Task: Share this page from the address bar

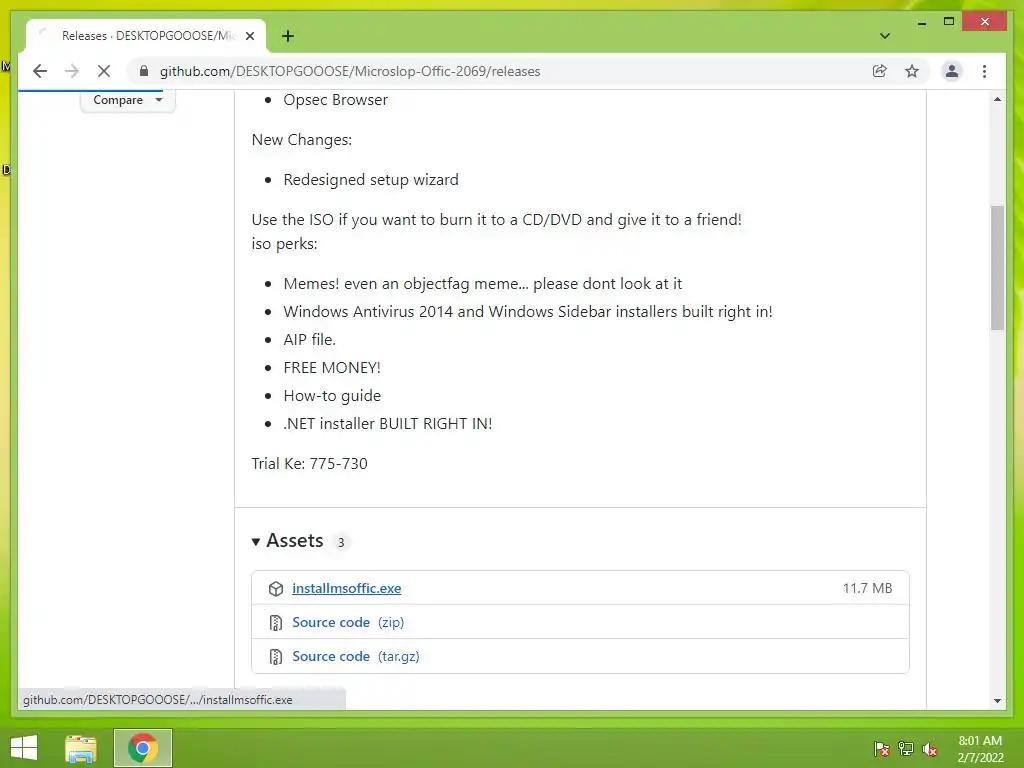Action: (x=880, y=71)
